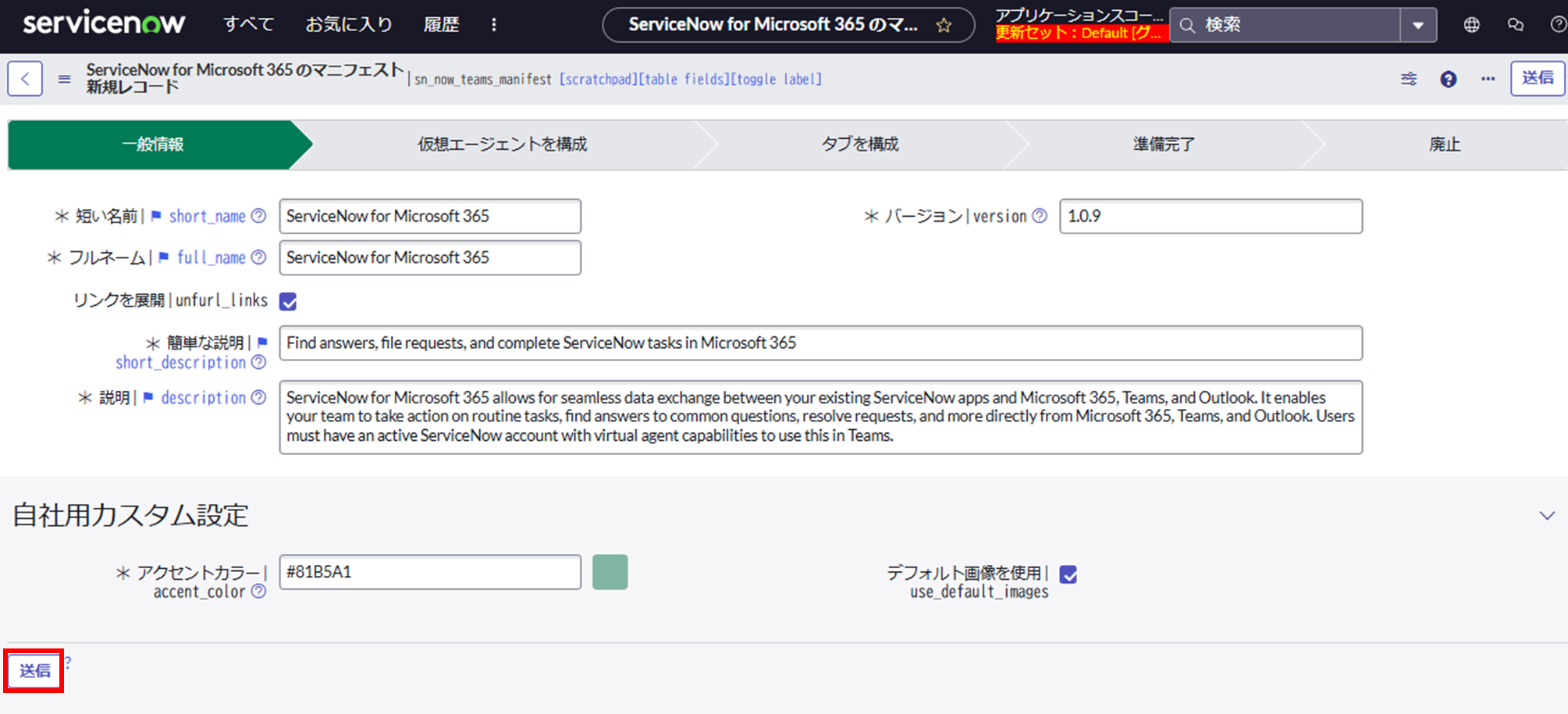Open the more actions ellipsis
Image resolution: width=1568 pixels, height=714 pixels.
click(x=1488, y=79)
